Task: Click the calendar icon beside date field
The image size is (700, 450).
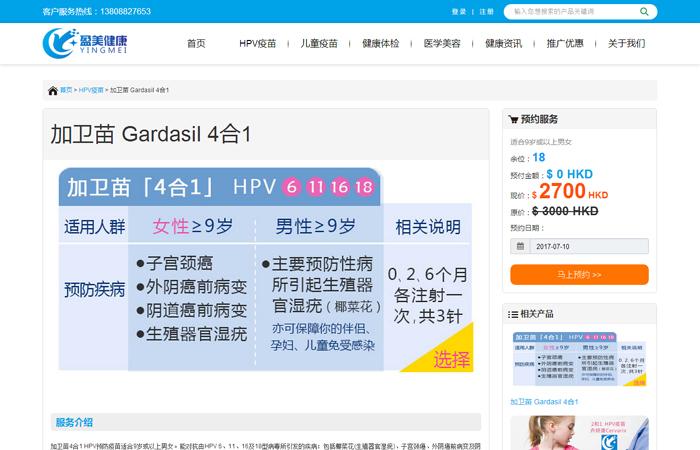Action: (x=520, y=246)
